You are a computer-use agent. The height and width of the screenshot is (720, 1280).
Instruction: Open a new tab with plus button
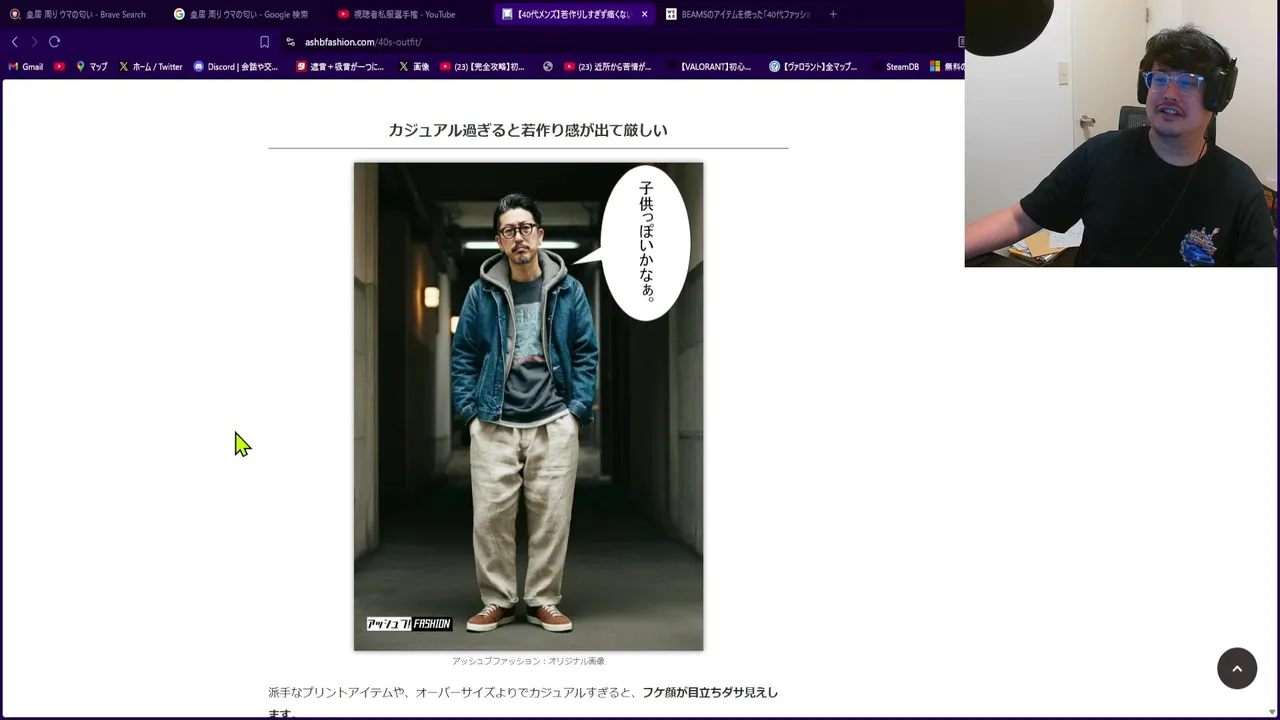coord(833,14)
